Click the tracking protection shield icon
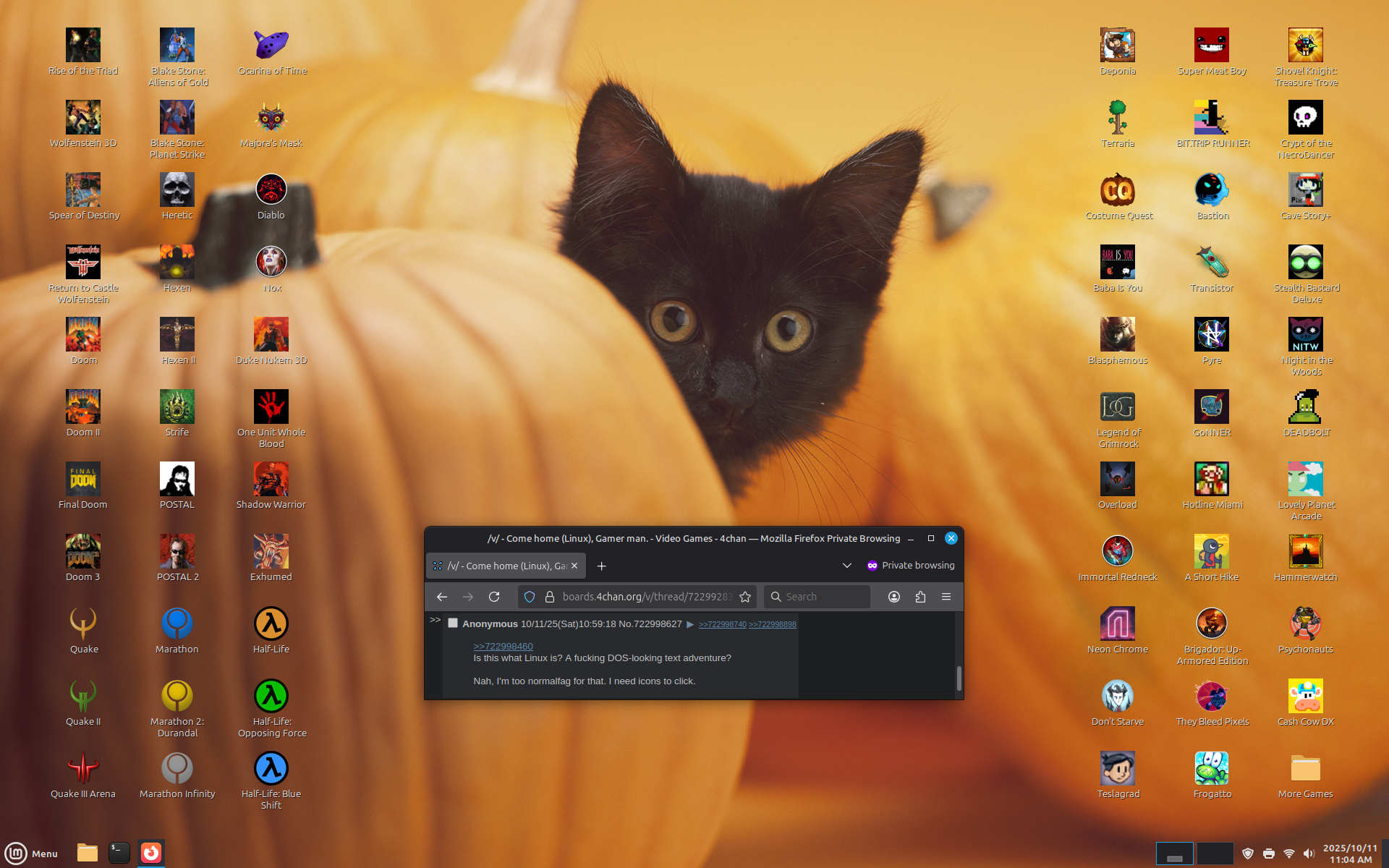This screenshot has width=1389, height=868. pyautogui.click(x=530, y=597)
